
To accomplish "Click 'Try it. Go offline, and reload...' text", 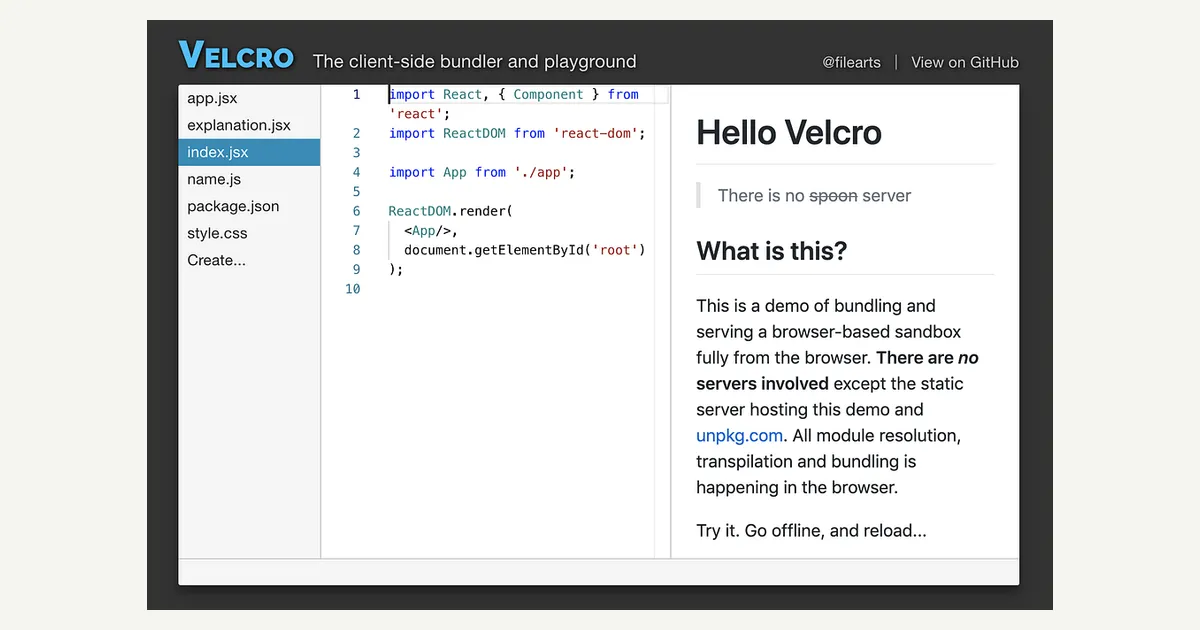I will click(x=811, y=530).
